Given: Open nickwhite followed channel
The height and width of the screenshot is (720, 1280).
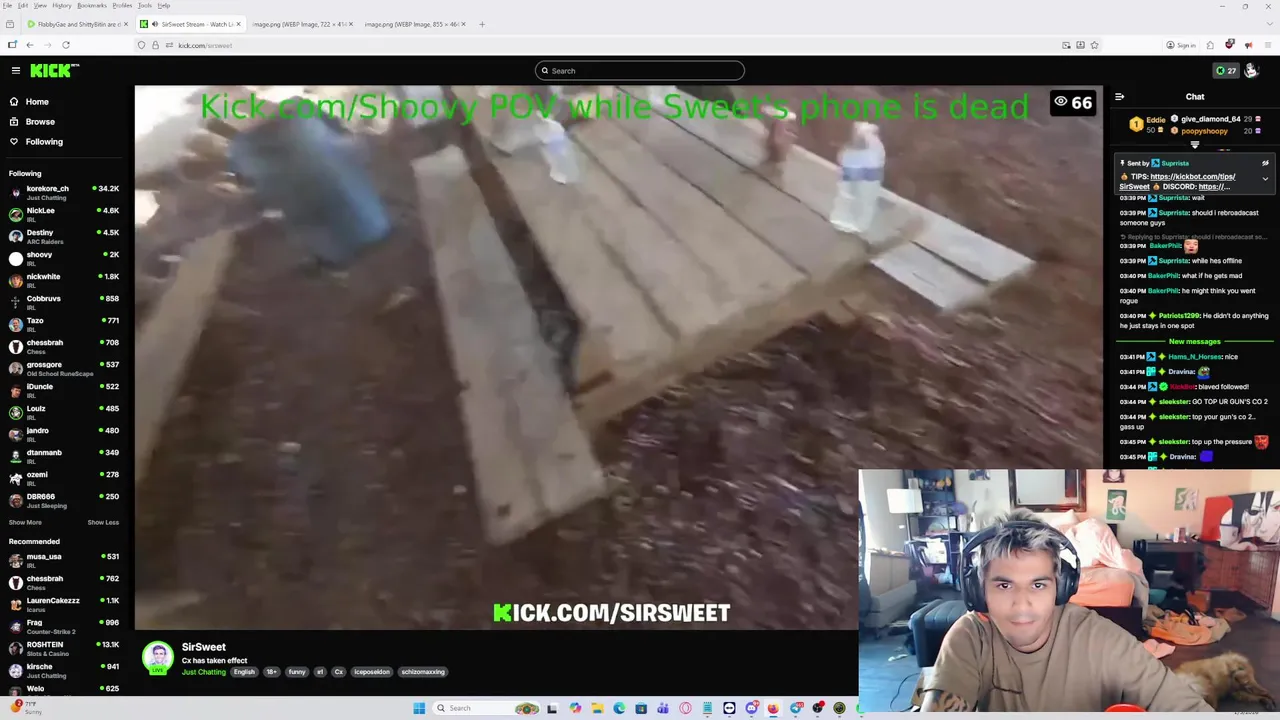Looking at the screenshot, I should tap(64, 280).
